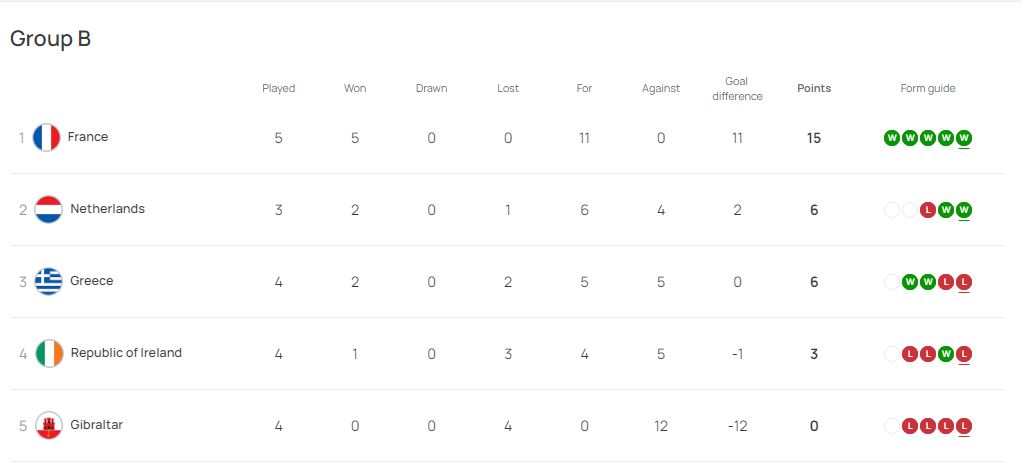Open the Greece team link
Viewport: 1021px width, 466px height.
(x=92, y=281)
